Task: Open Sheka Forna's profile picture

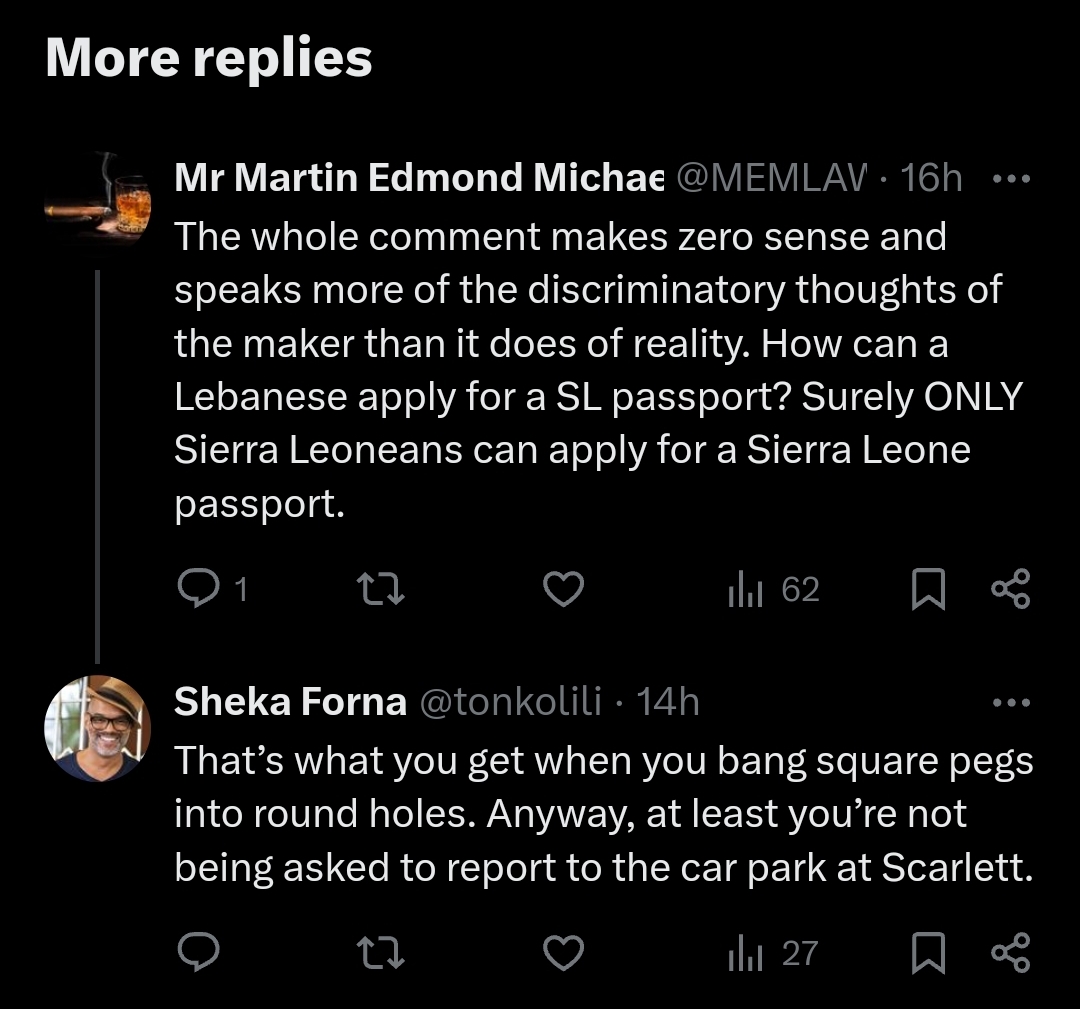Action: (97, 728)
